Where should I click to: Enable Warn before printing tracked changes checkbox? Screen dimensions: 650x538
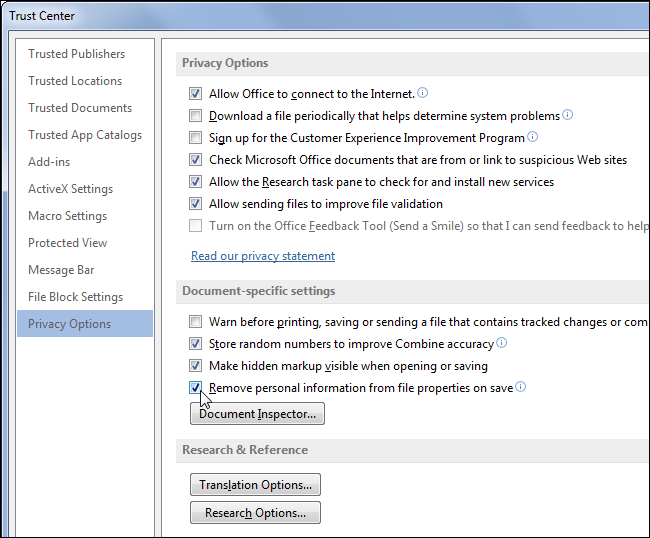pos(196,322)
